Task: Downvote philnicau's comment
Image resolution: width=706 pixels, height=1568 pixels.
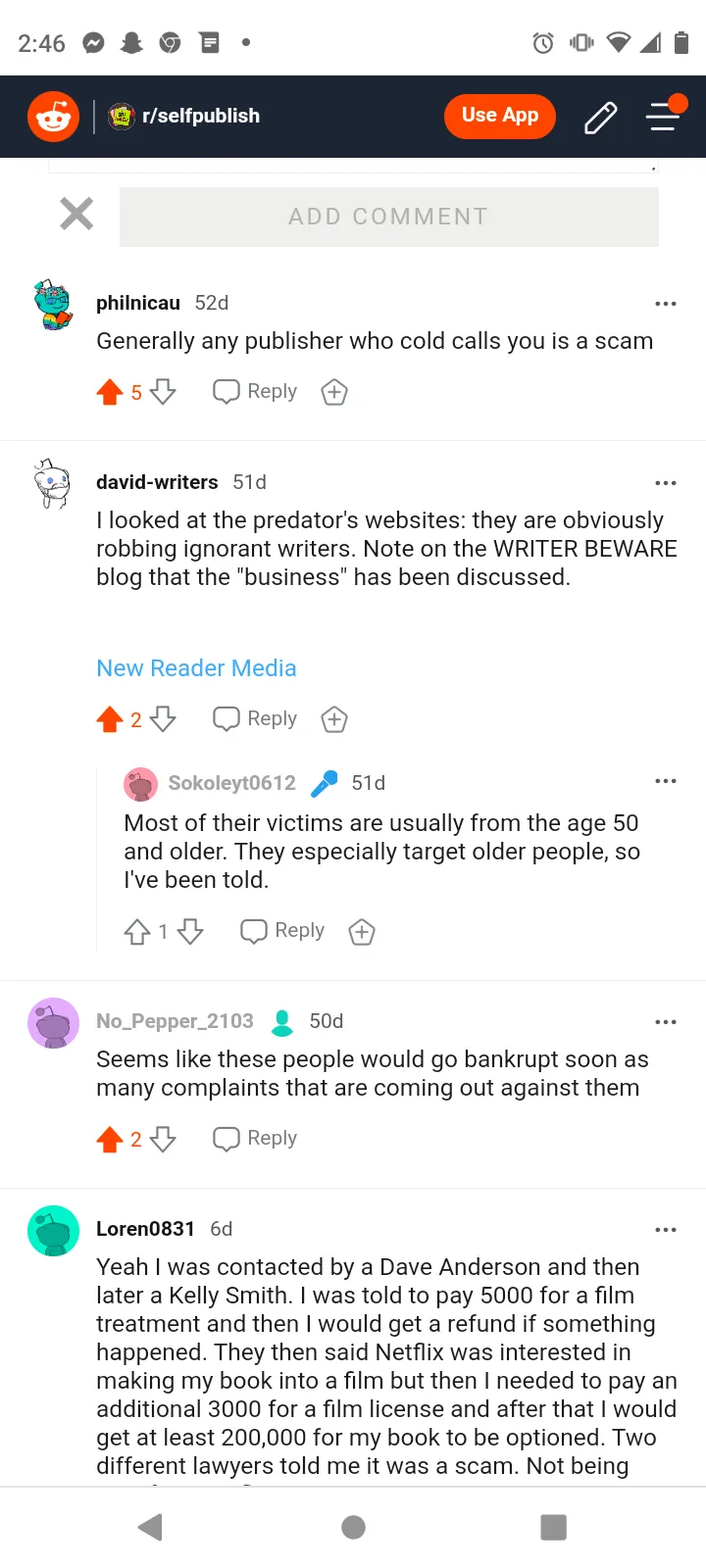Action: pos(163,392)
